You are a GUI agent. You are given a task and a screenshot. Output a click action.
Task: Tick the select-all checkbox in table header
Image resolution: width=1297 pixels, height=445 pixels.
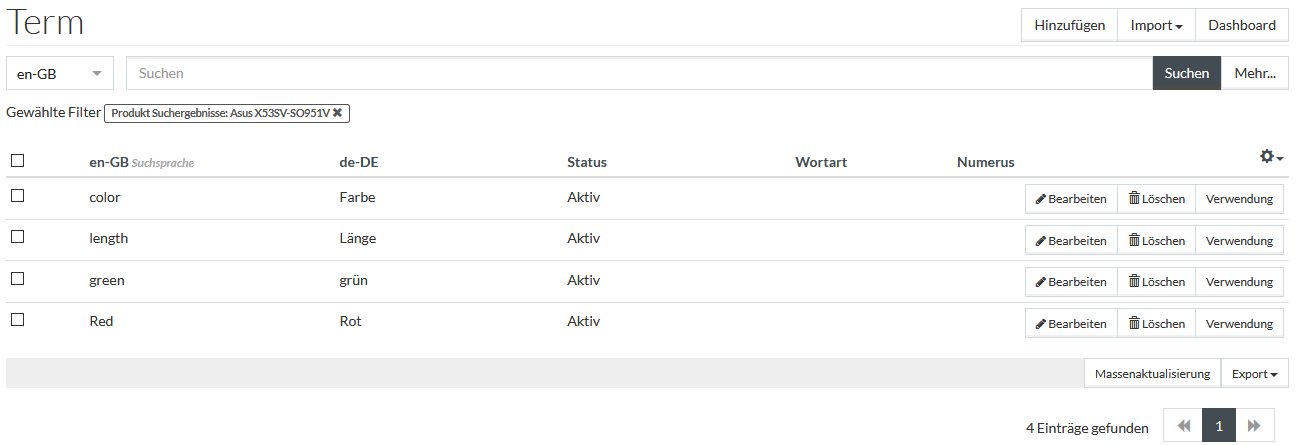pyautogui.click(x=17, y=160)
